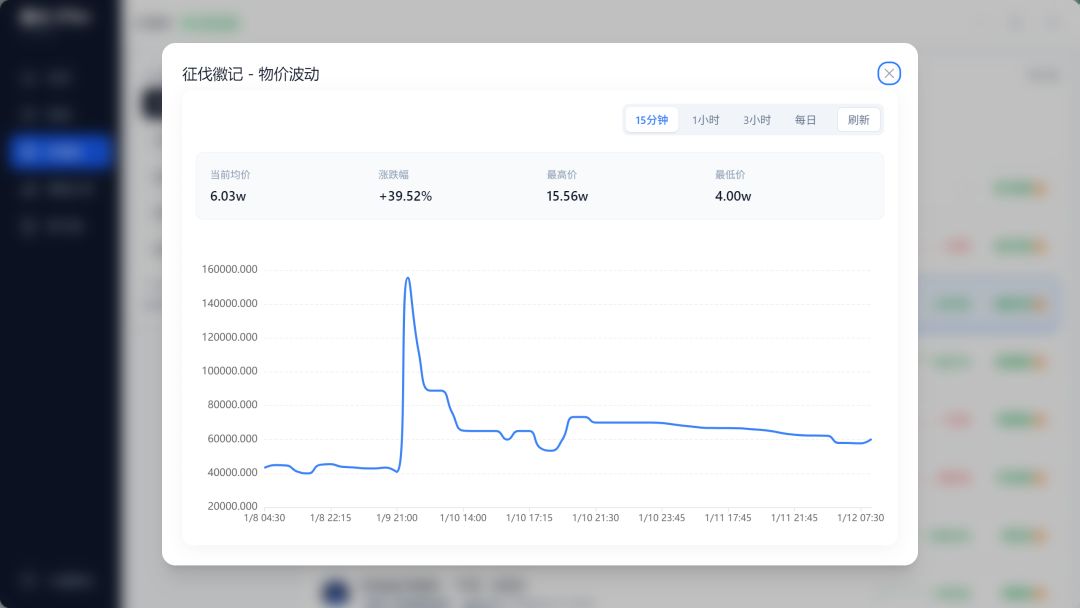This screenshot has height=608, width=1080.
Task: Click the 征伐徽记 - 物价波动 title
Action: pos(251,74)
